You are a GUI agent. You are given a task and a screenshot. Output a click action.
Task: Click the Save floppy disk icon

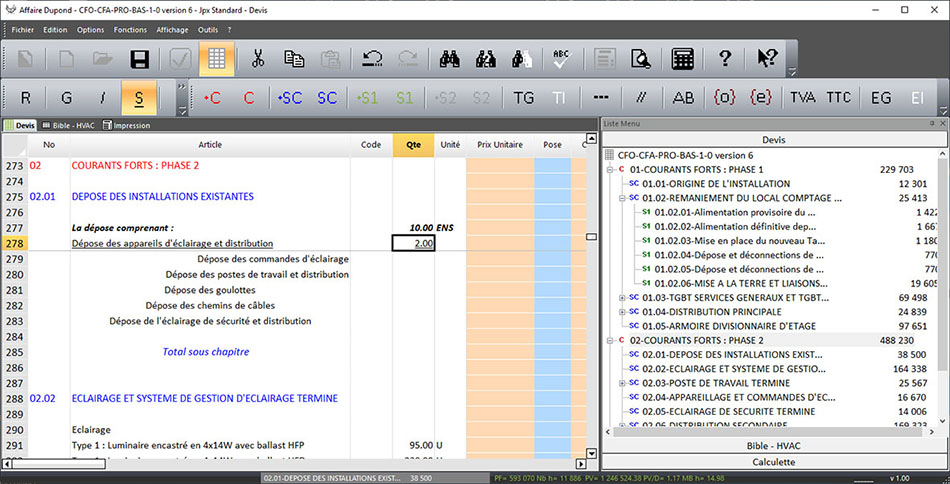click(x=139, y=59)
